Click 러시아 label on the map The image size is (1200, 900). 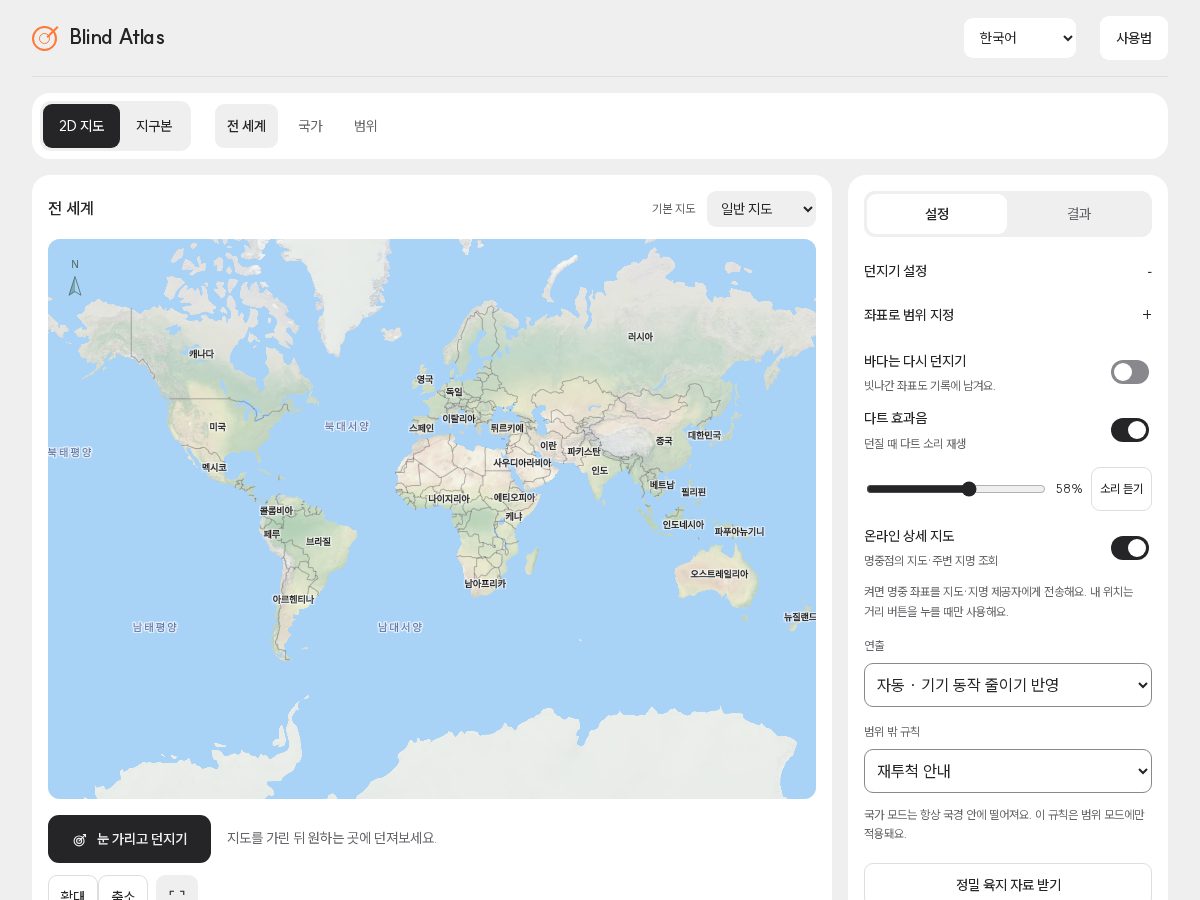[640, 337]
